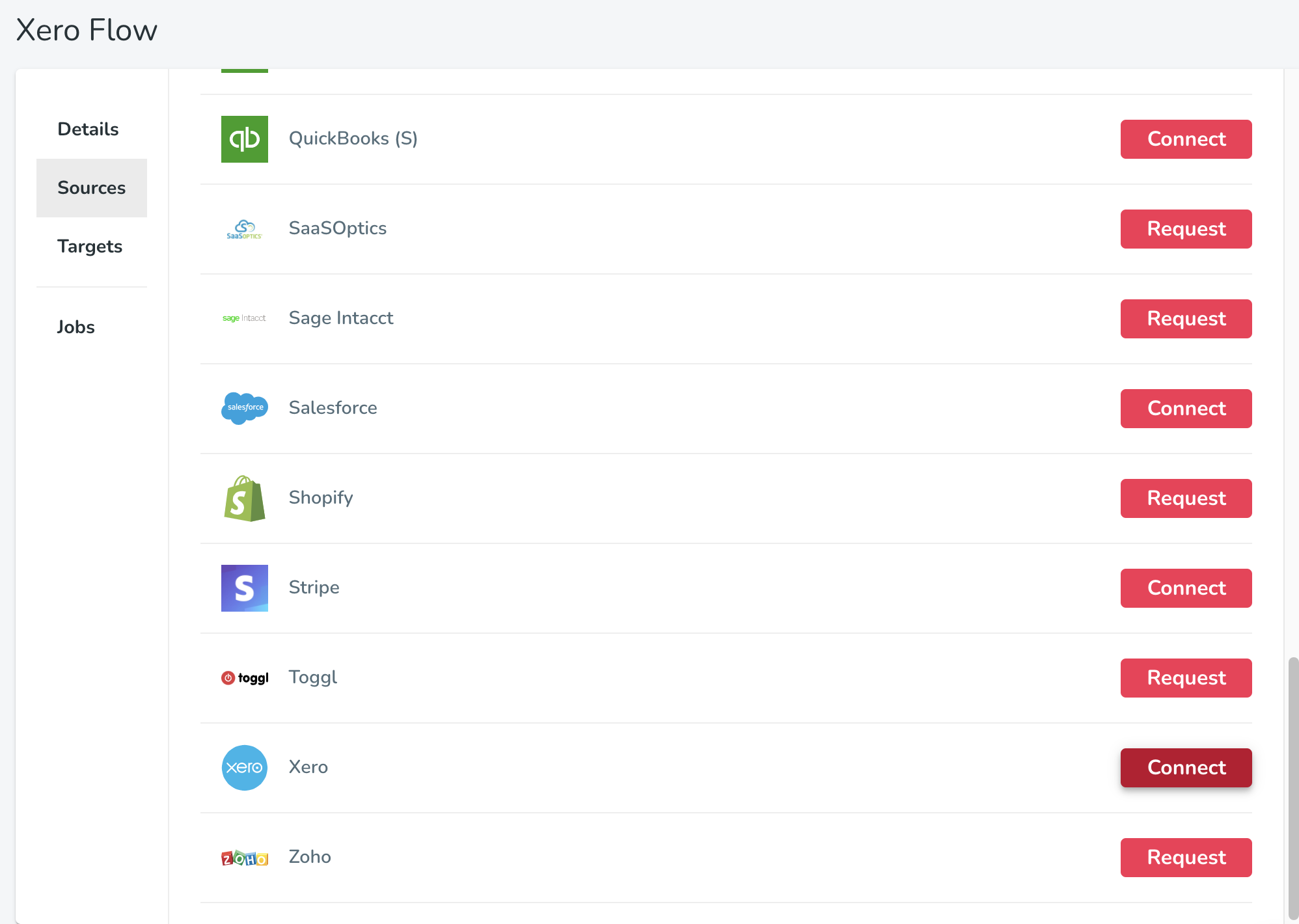Click the Xero logo icon
This screenshot has width=1299, height=924.
tap(245, 768)
